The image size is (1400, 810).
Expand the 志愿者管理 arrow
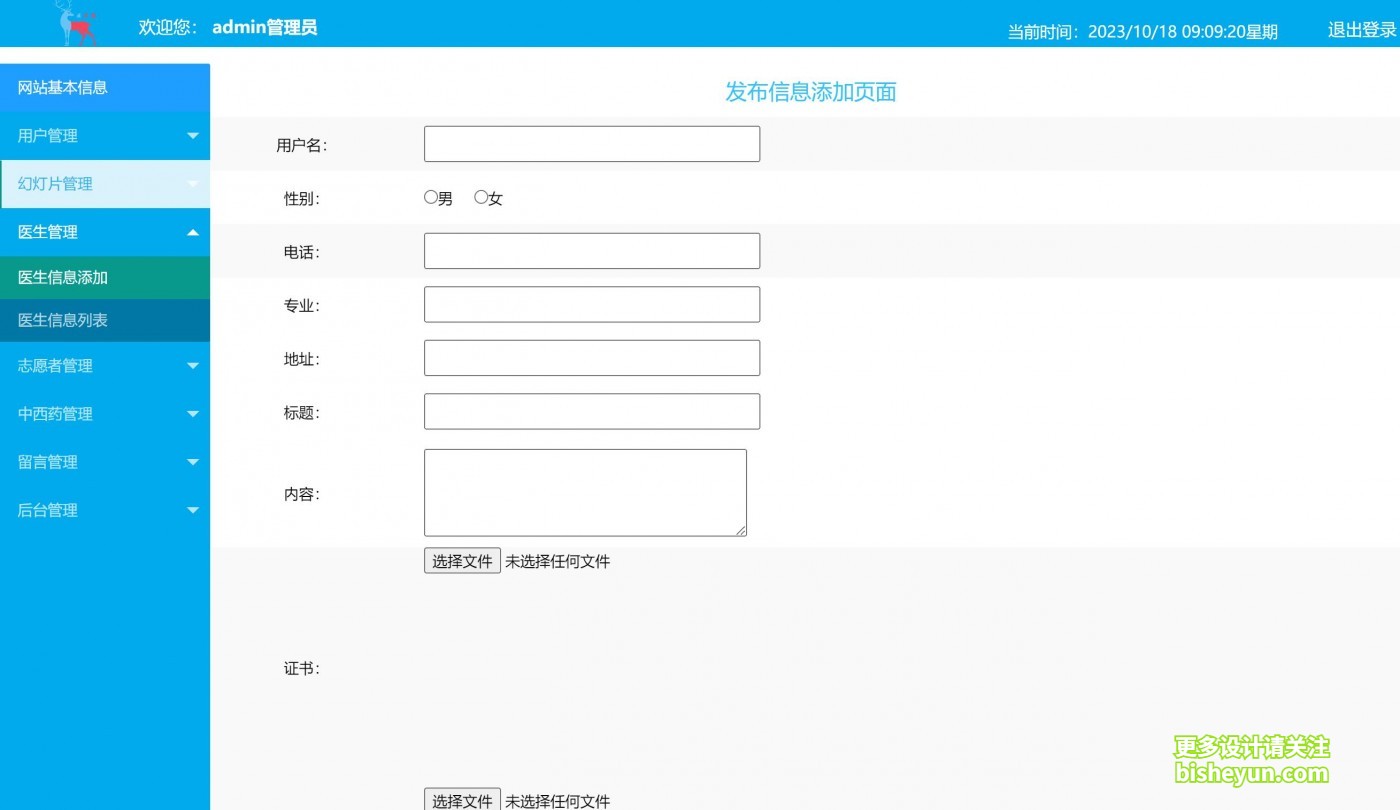click(x=193, y=366)
